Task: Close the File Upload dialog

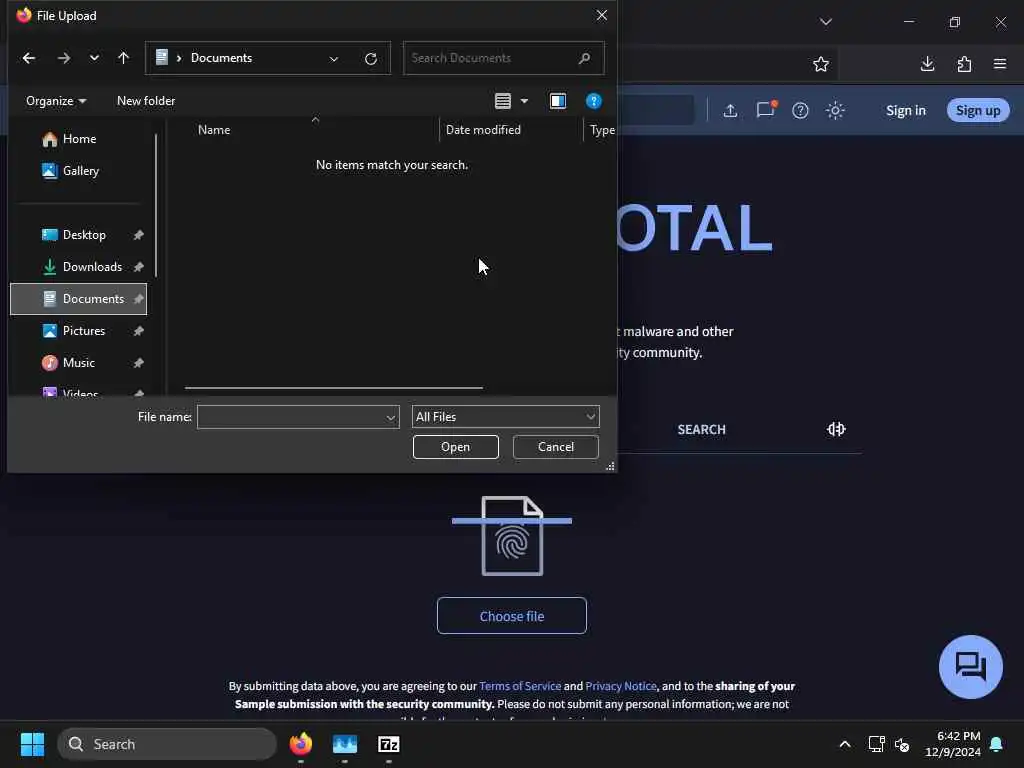Action: point(601,15)
